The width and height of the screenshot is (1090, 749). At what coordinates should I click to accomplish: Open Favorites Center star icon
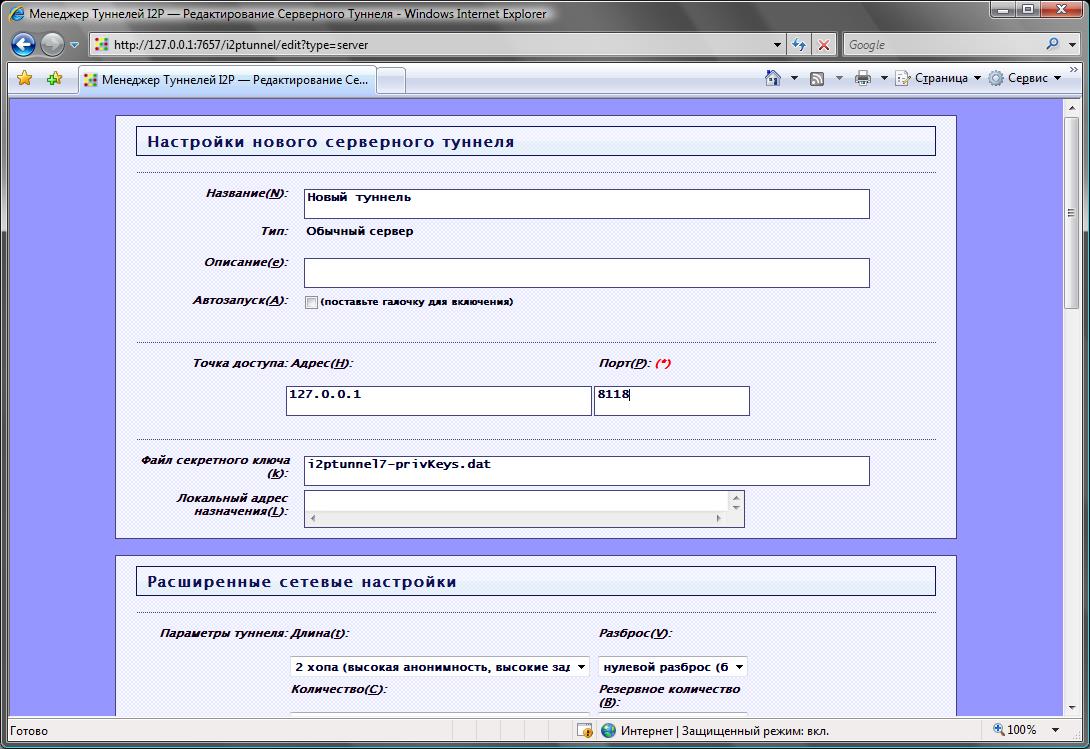[x=25, y=78]
